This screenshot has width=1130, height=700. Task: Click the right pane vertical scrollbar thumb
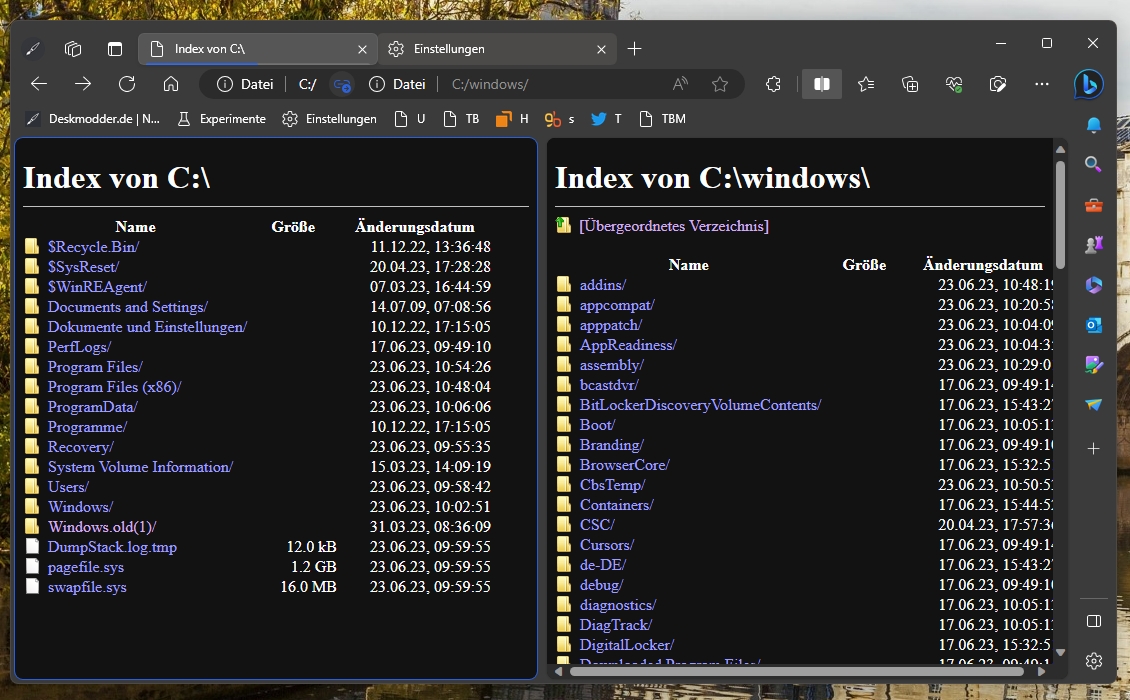tap(1060, 215)
